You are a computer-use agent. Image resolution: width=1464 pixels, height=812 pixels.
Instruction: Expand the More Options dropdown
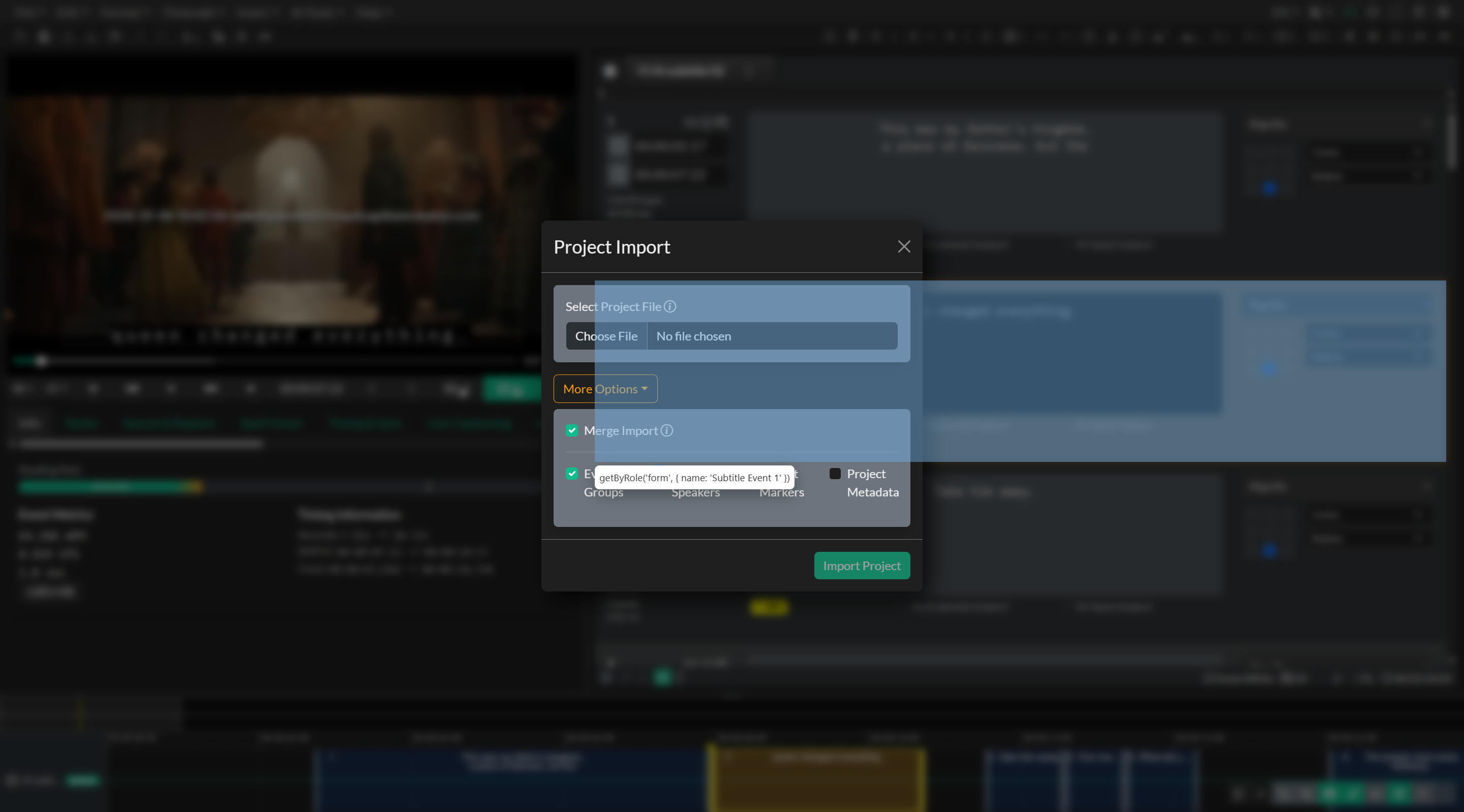[605, 389]
